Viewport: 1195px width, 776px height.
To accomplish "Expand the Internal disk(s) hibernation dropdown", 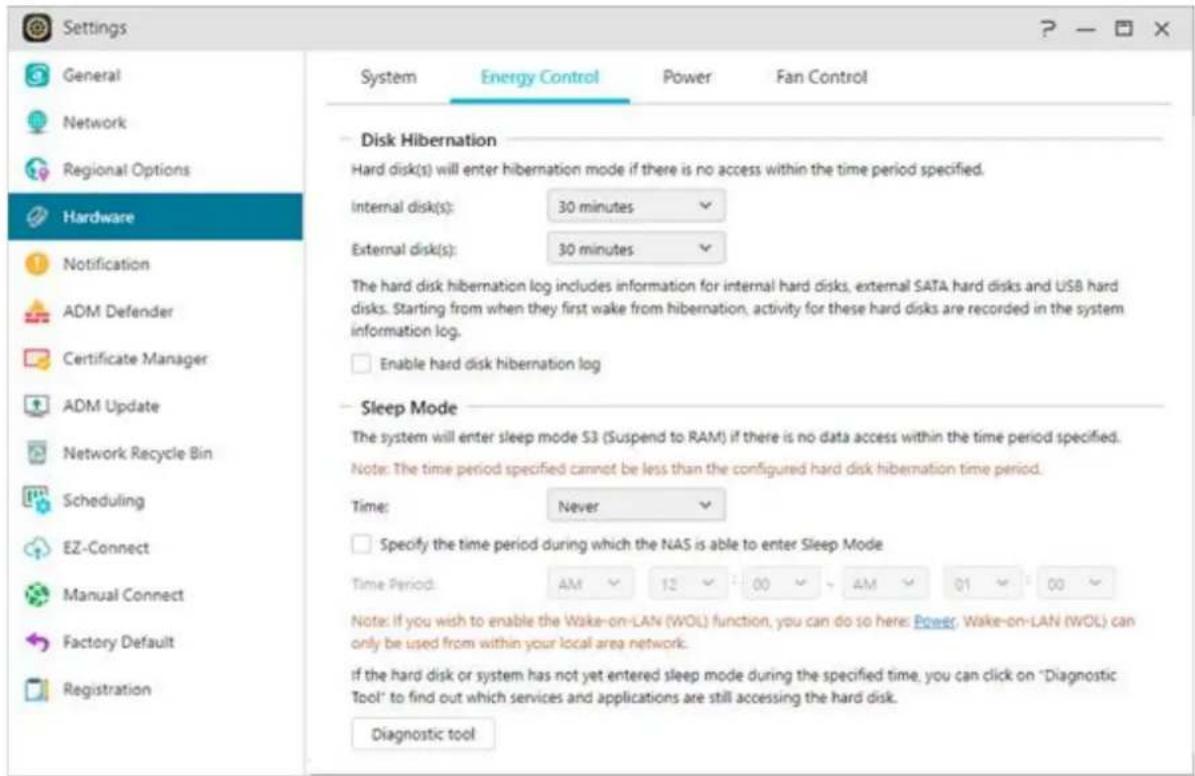I will coord(635,206).
